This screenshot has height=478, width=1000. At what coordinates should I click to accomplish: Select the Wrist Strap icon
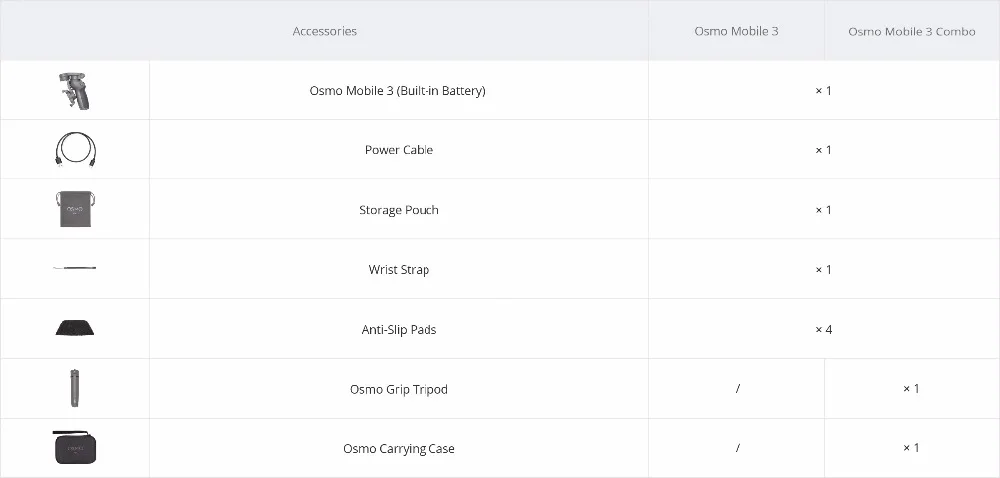pyautogui.click(x=75, y=269)
